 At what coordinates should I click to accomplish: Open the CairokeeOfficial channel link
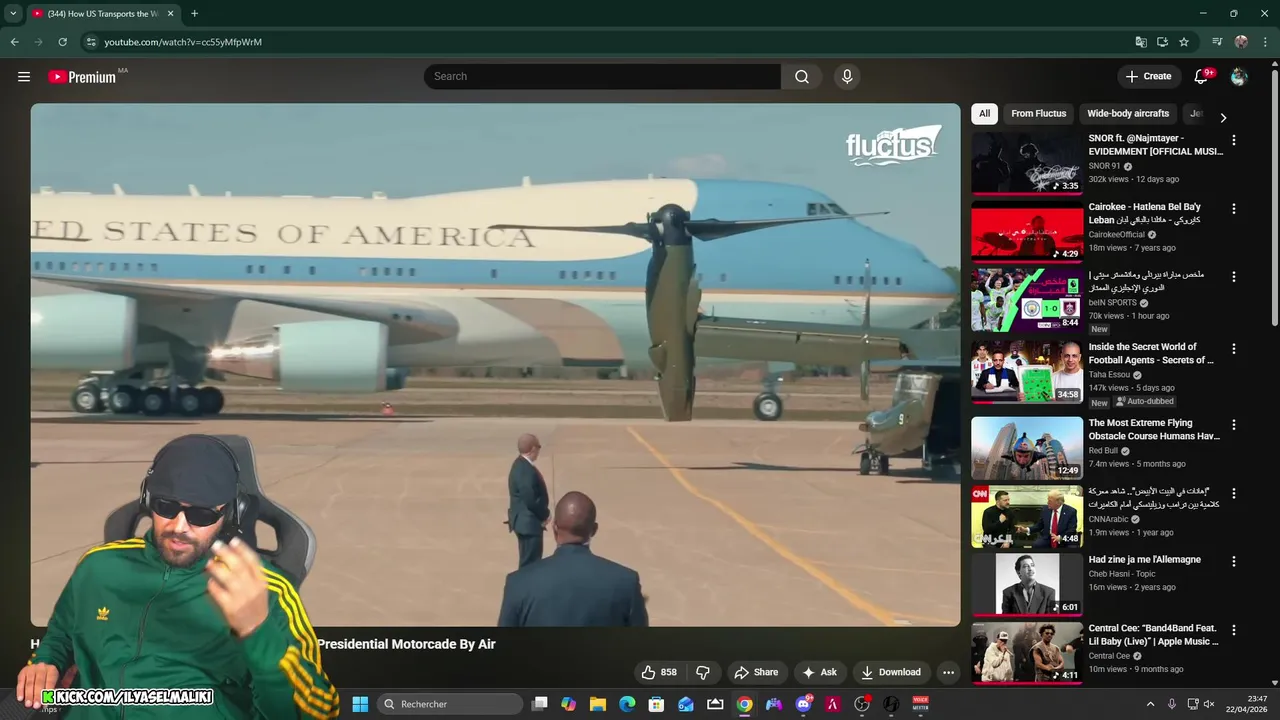coord(1116,234)
